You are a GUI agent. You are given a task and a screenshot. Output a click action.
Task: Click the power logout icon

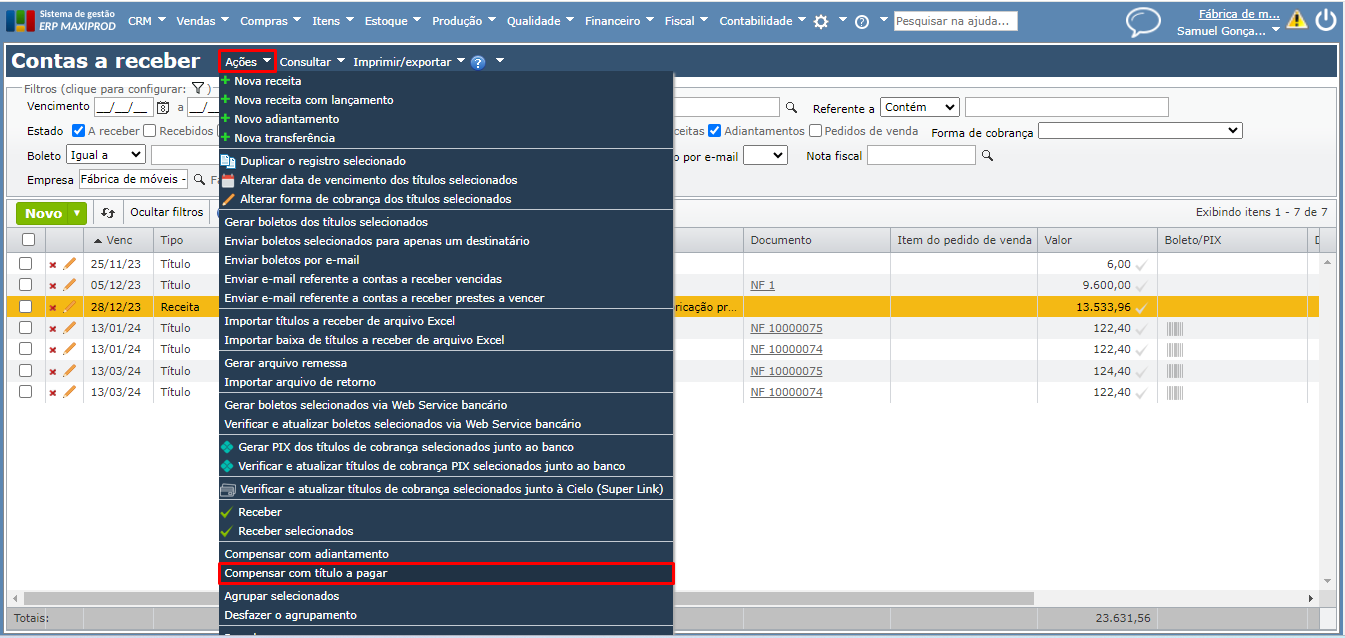point(1325,20)
